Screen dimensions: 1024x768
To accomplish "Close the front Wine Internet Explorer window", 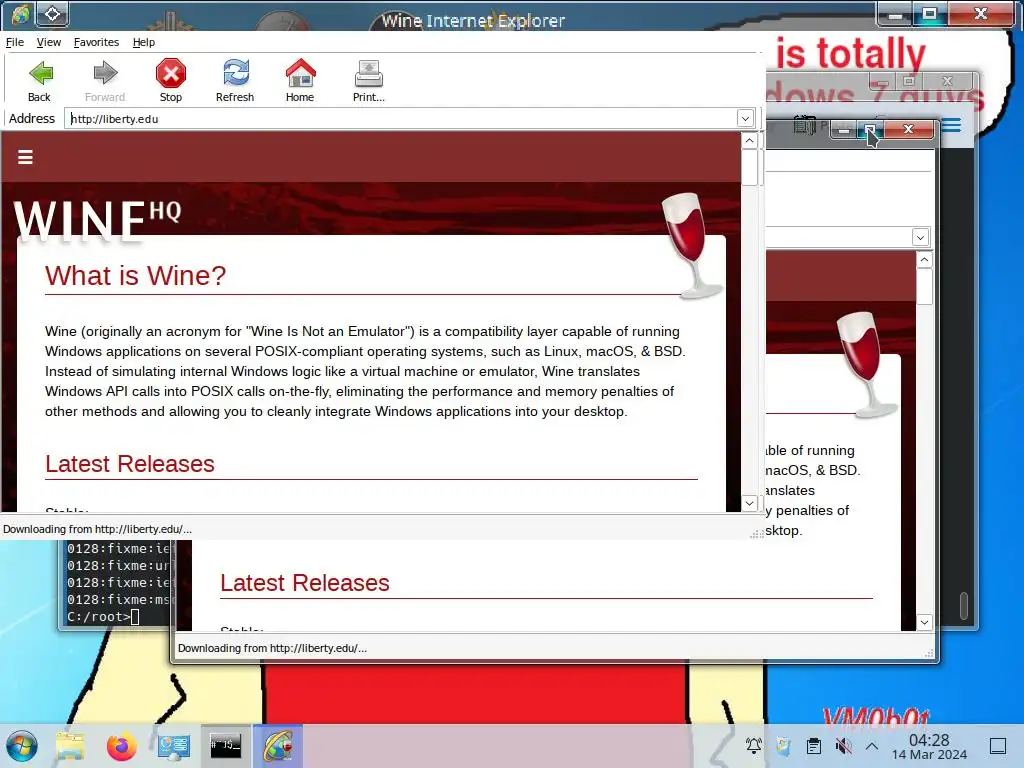I will 980,14.
